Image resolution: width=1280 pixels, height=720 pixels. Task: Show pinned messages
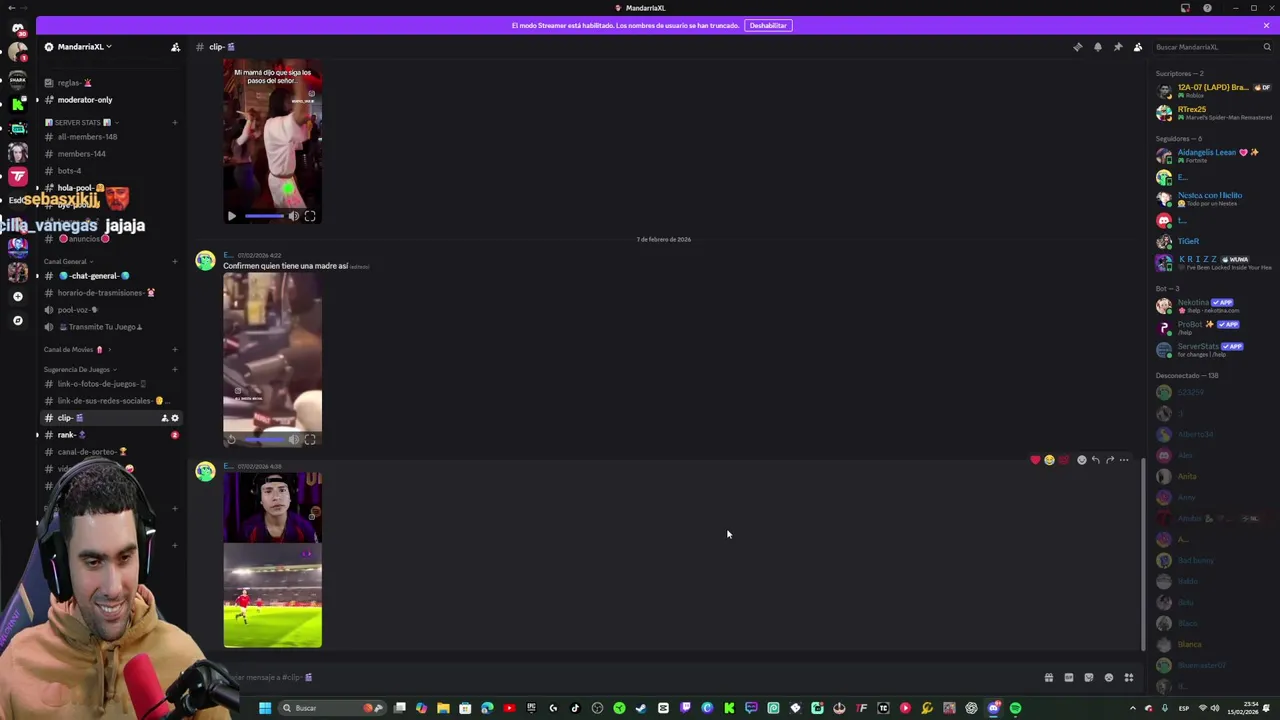click(1117, 47)
